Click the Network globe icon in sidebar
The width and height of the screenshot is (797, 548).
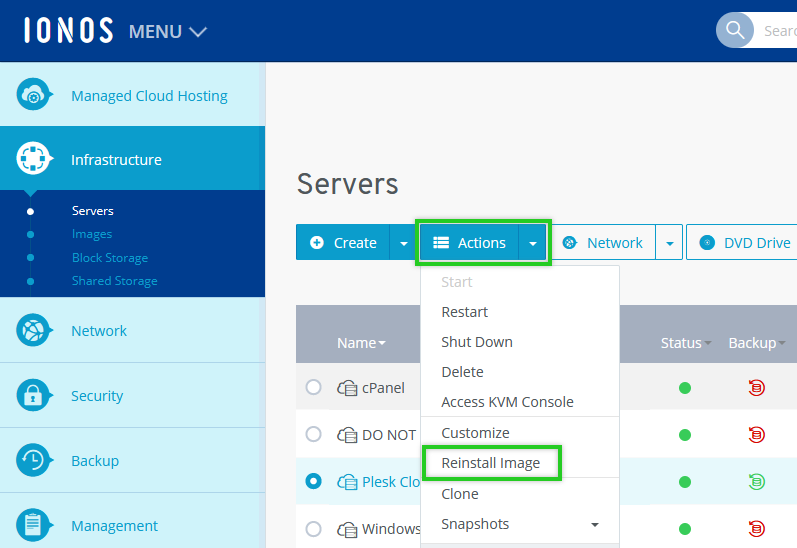(x=34, y=331)
